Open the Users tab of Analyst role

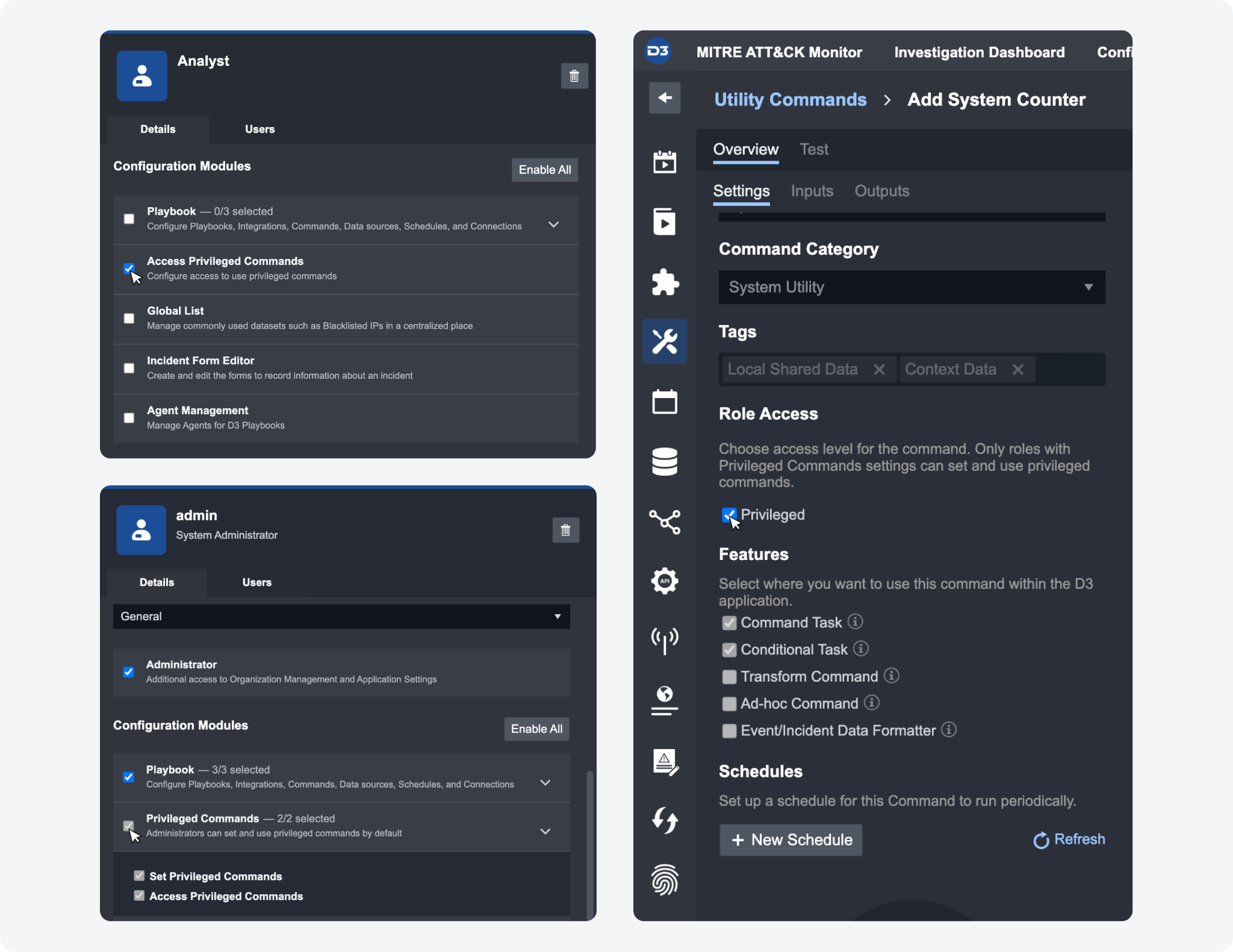click(x=259, y=129)
